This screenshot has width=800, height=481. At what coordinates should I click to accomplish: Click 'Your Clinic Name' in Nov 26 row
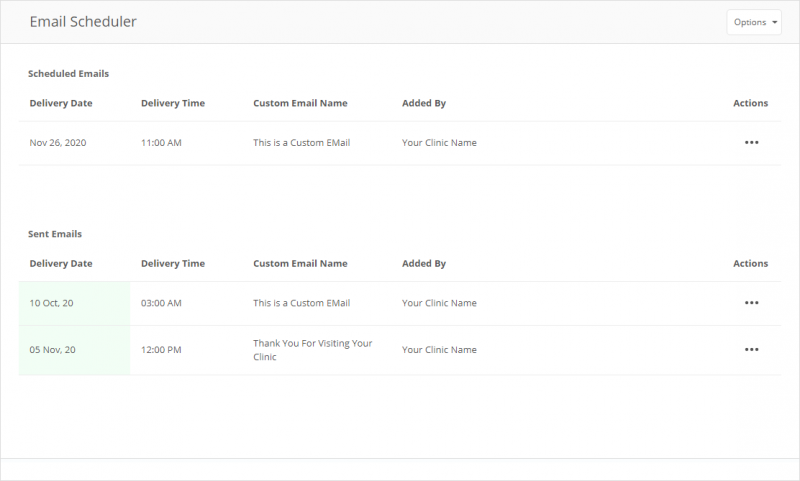tap(439, 143)
